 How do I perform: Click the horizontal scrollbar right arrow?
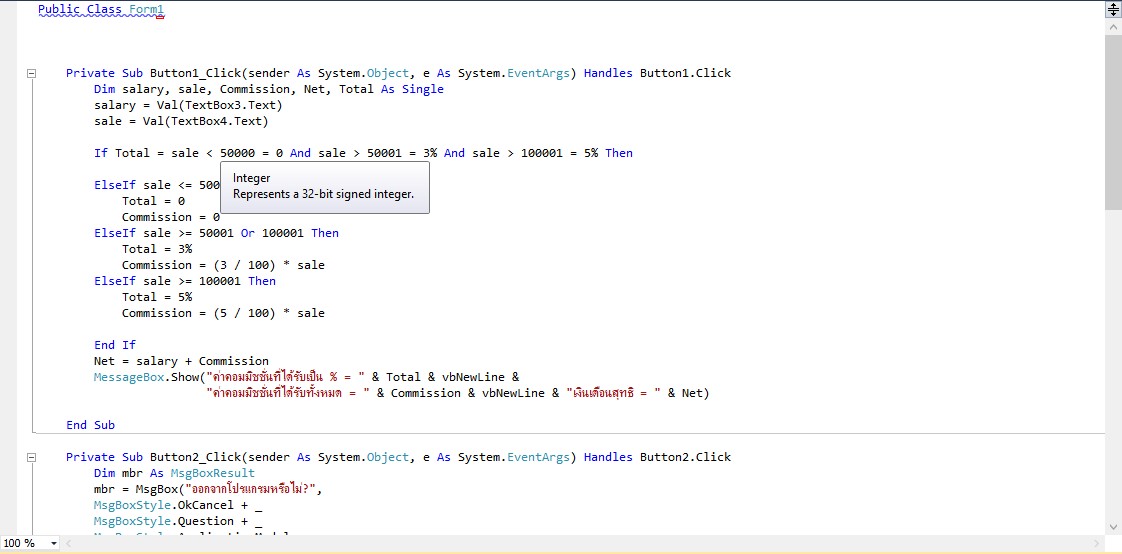[1098, 543]
